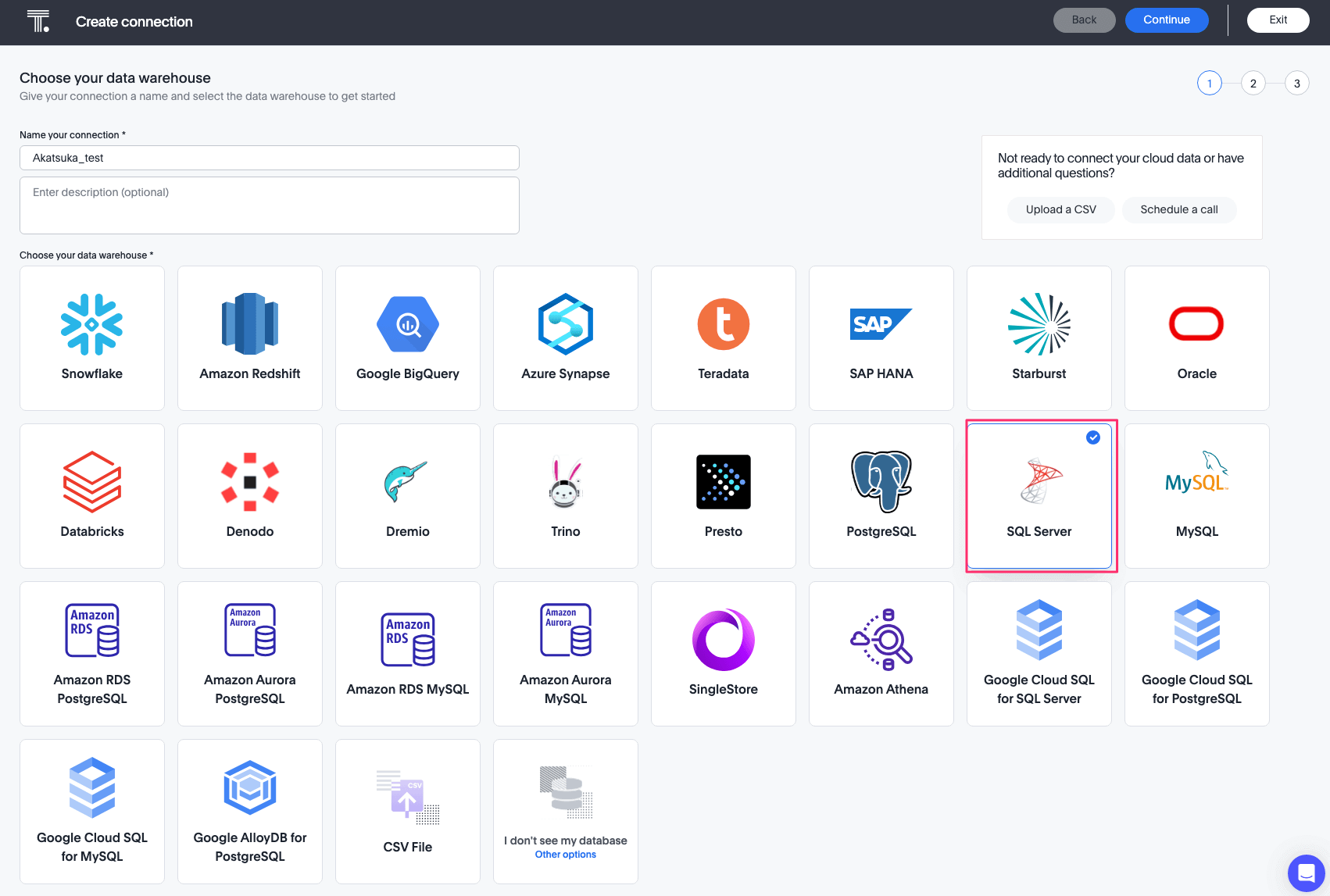Open the chat support widget
The image size is (1330, 896).
[x=1307, y=873]
